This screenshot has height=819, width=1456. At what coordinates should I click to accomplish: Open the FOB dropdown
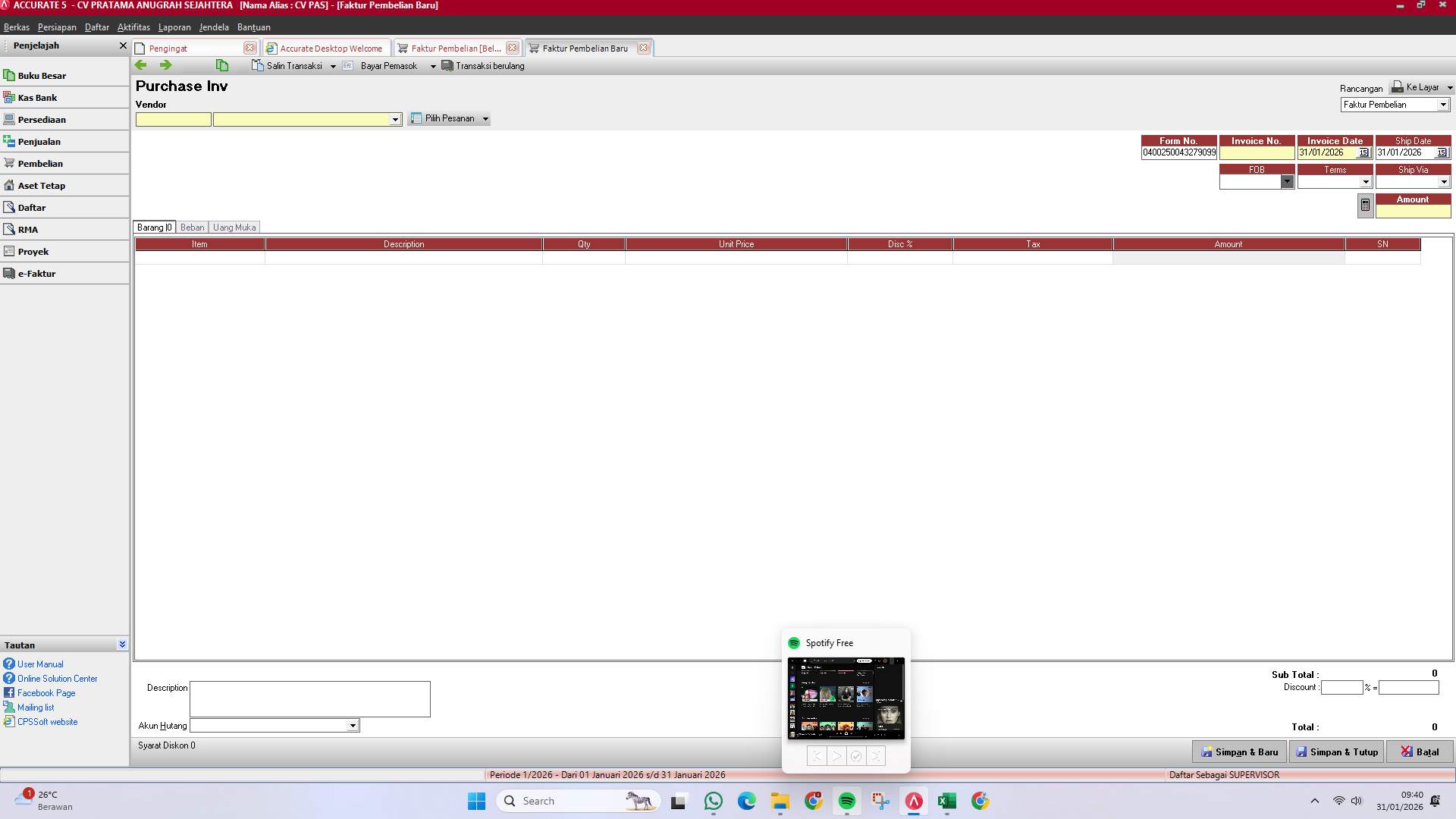1288,182
